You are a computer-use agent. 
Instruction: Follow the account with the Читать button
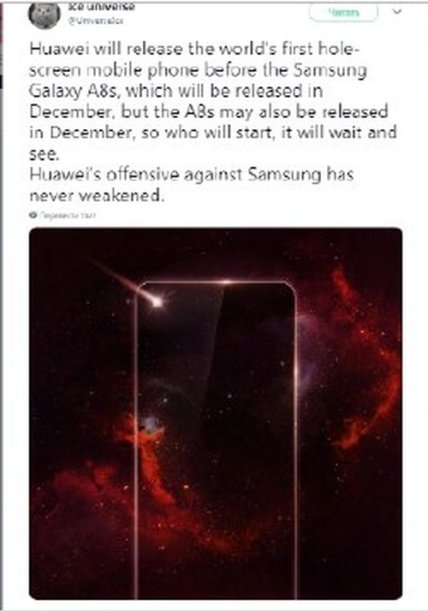point(343,12)
